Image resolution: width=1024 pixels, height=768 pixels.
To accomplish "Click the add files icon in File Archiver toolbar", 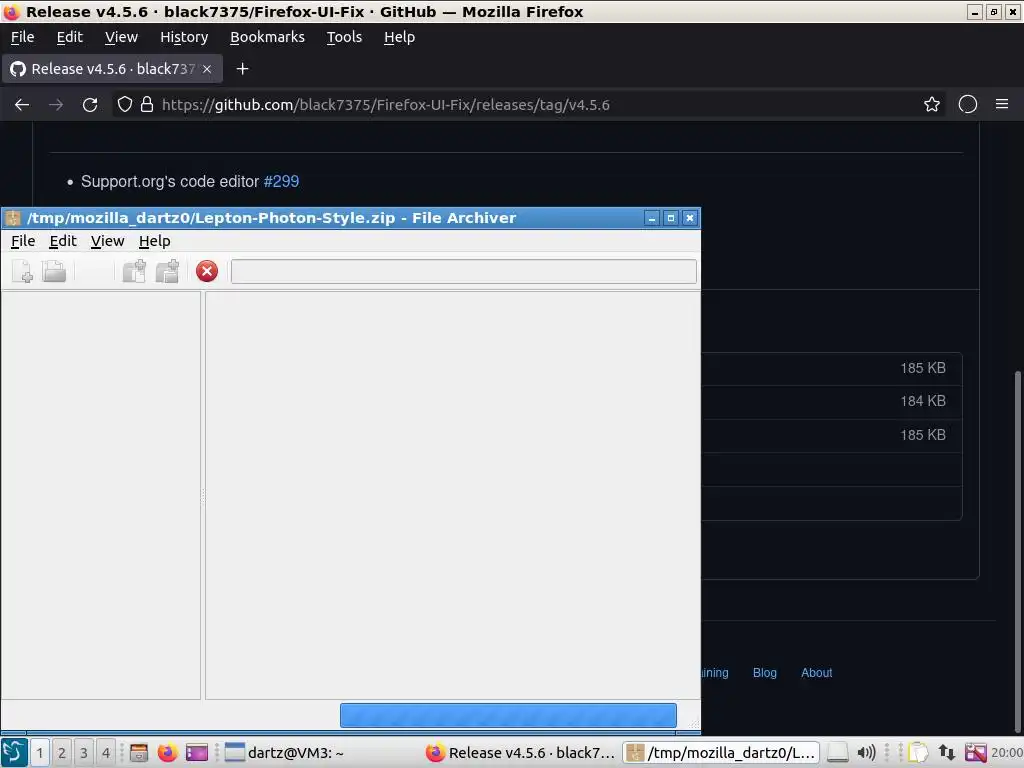I will tap(135, 271).
